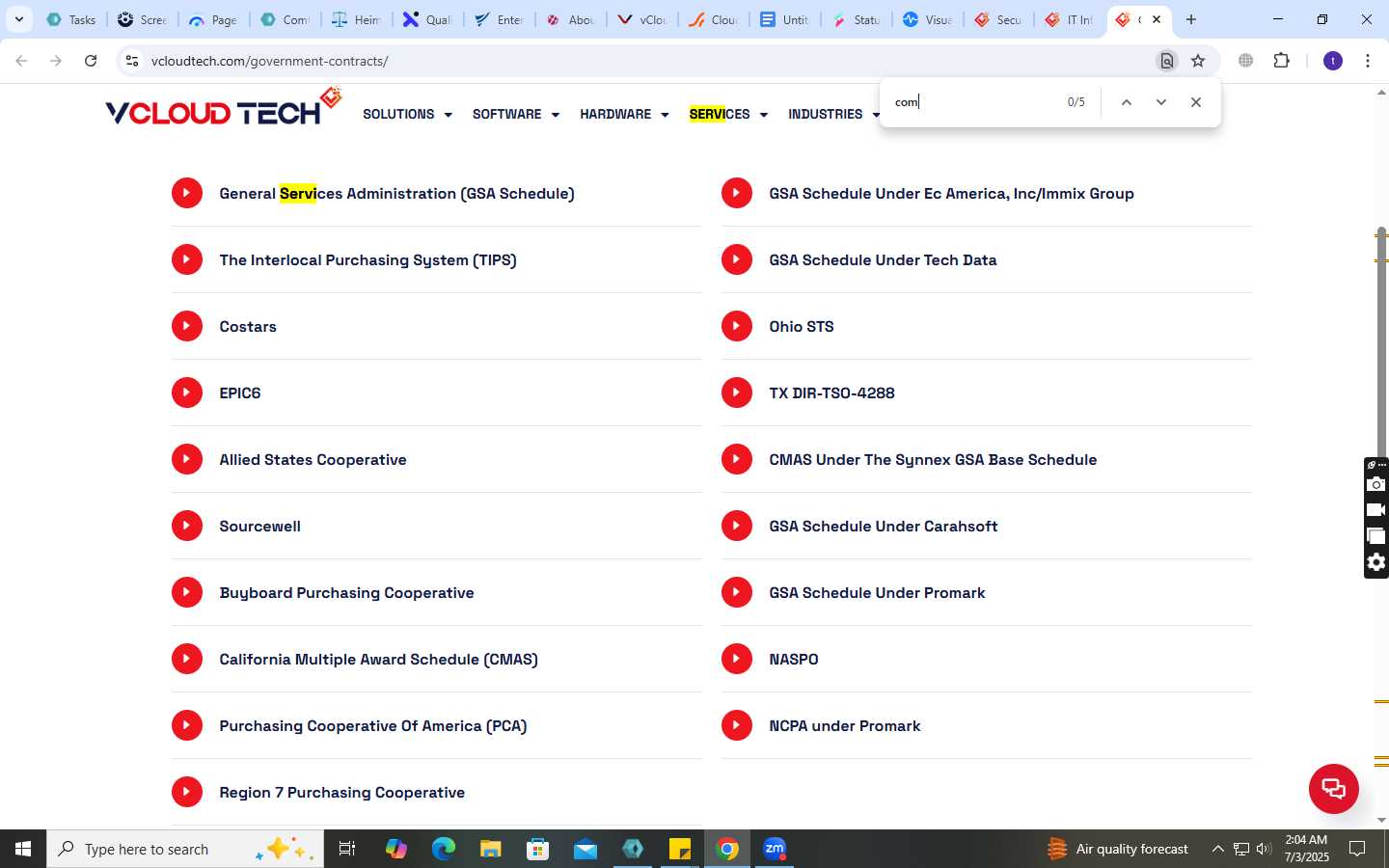Click the Windows taskbar search box

tap(185, 849)
